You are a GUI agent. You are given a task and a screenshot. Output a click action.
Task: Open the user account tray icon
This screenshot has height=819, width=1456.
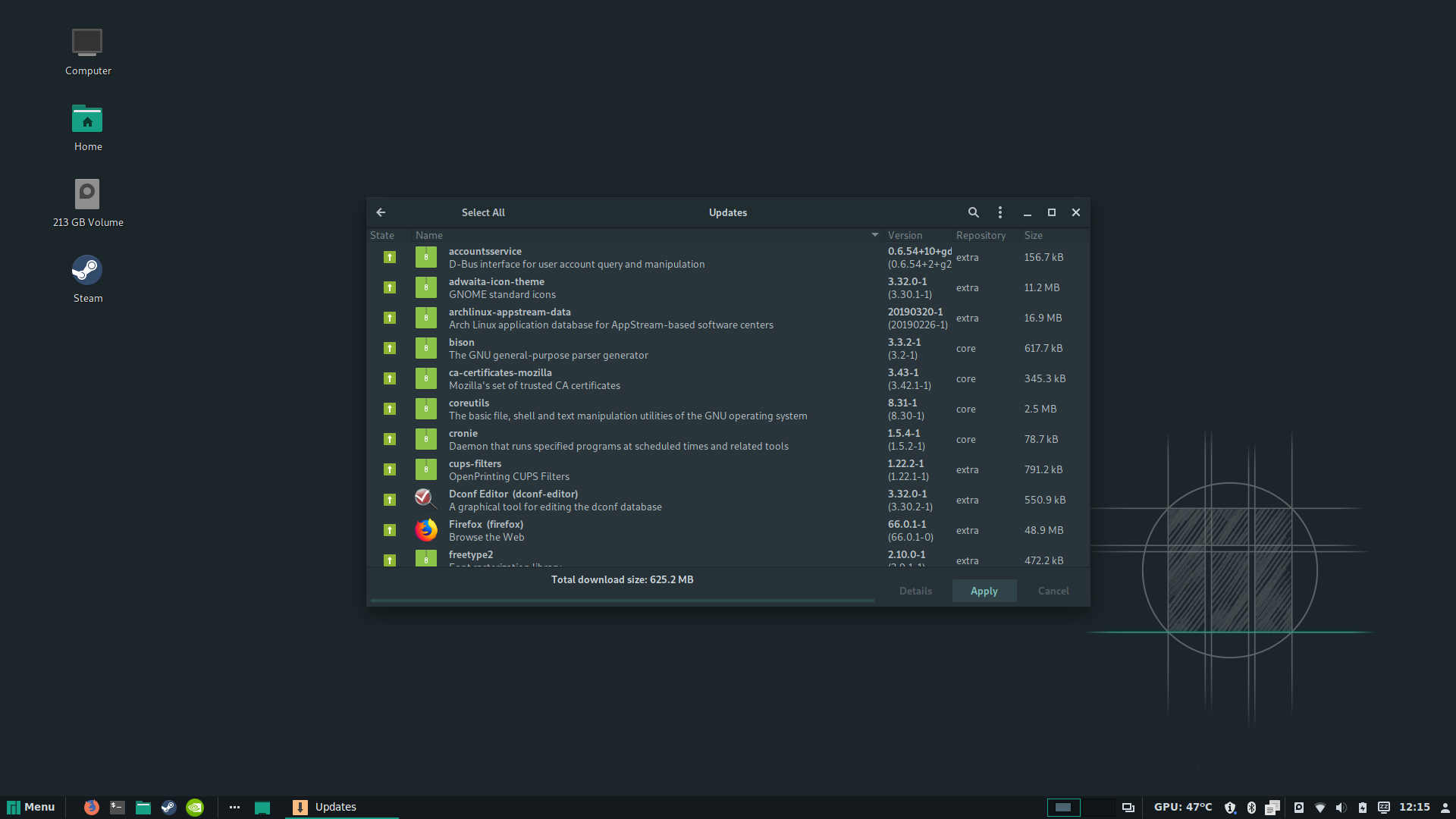point(1445,808)
